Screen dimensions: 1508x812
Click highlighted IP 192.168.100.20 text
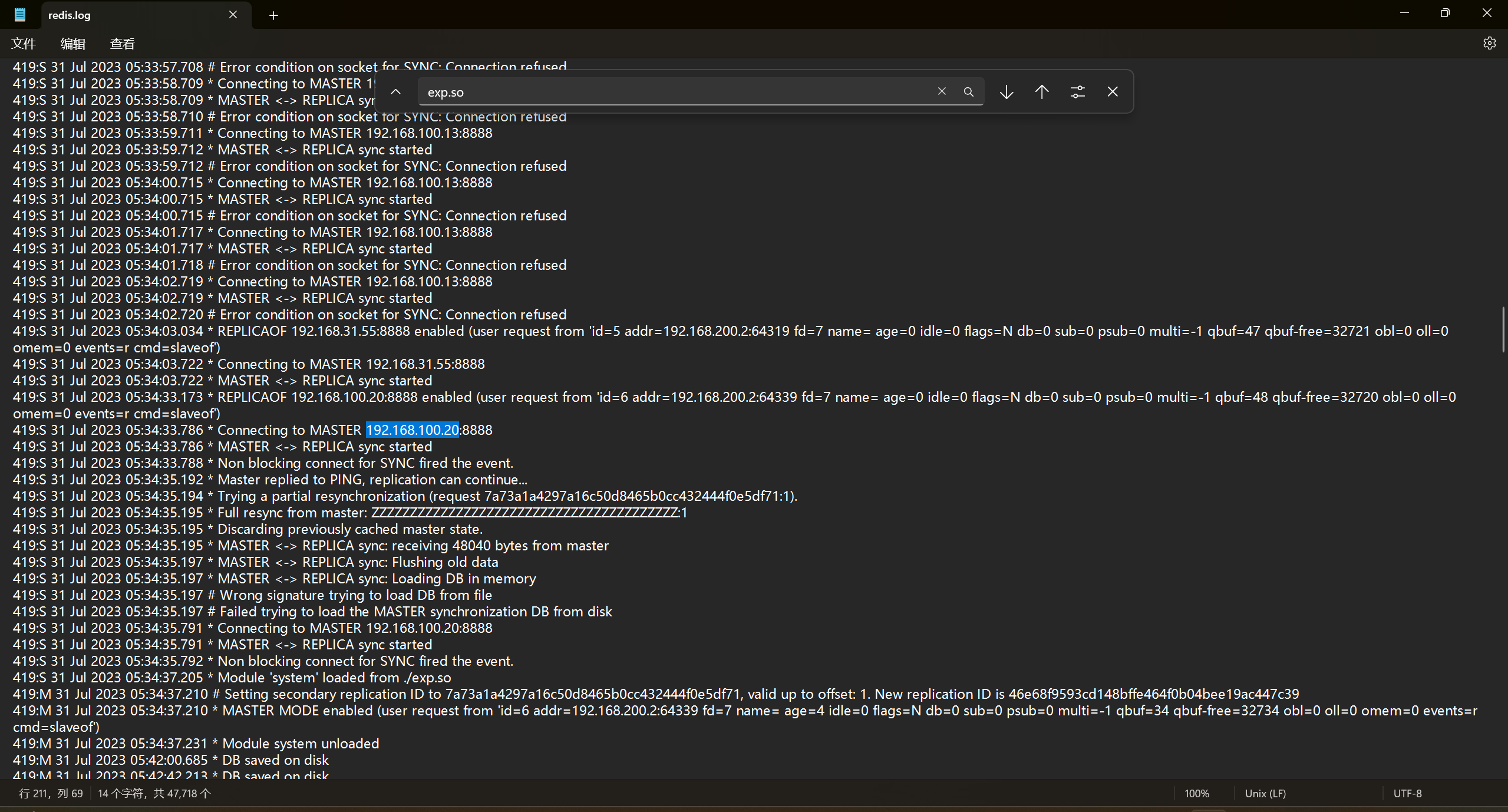click(413, 430)
